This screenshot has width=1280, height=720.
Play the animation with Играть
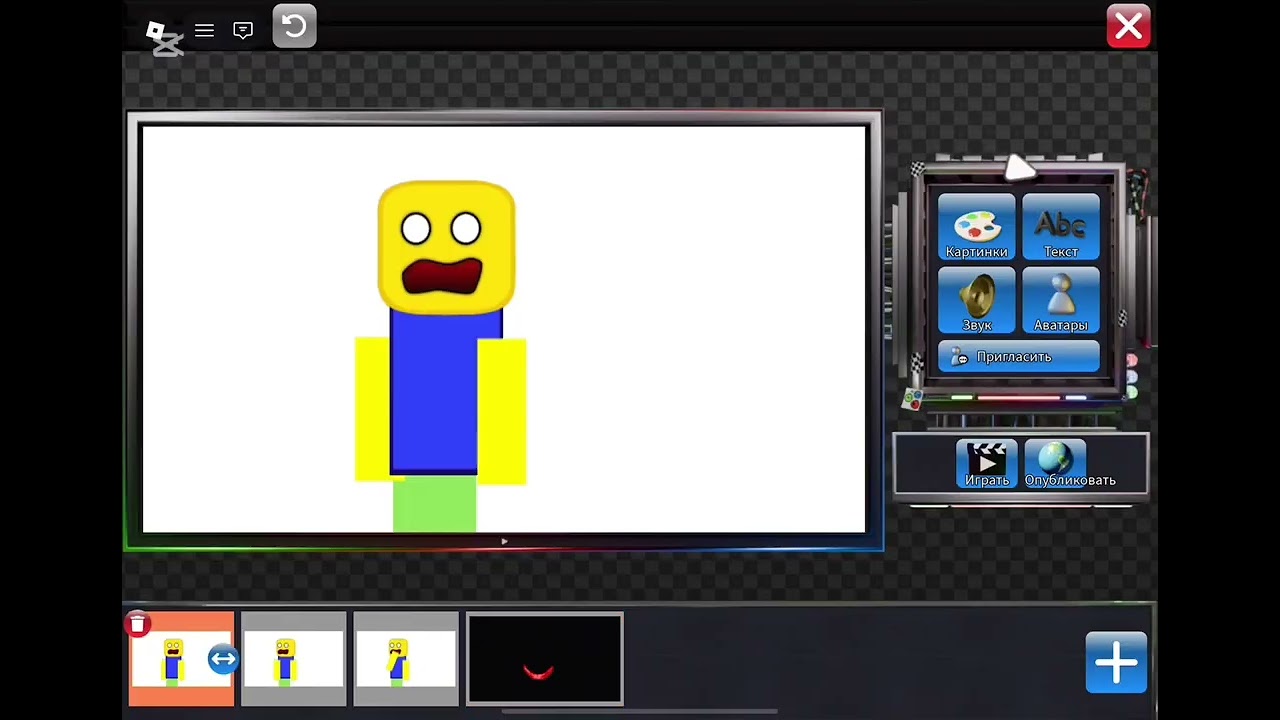(986, 464)
